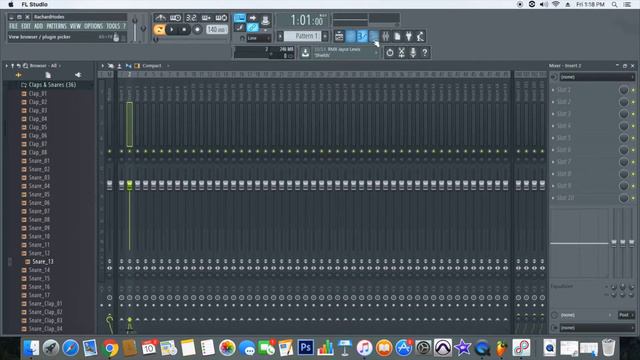Screen dimensions: 640x360
Task: Click the render/cut scissors-like icon
Action: [x=402, y=52]
